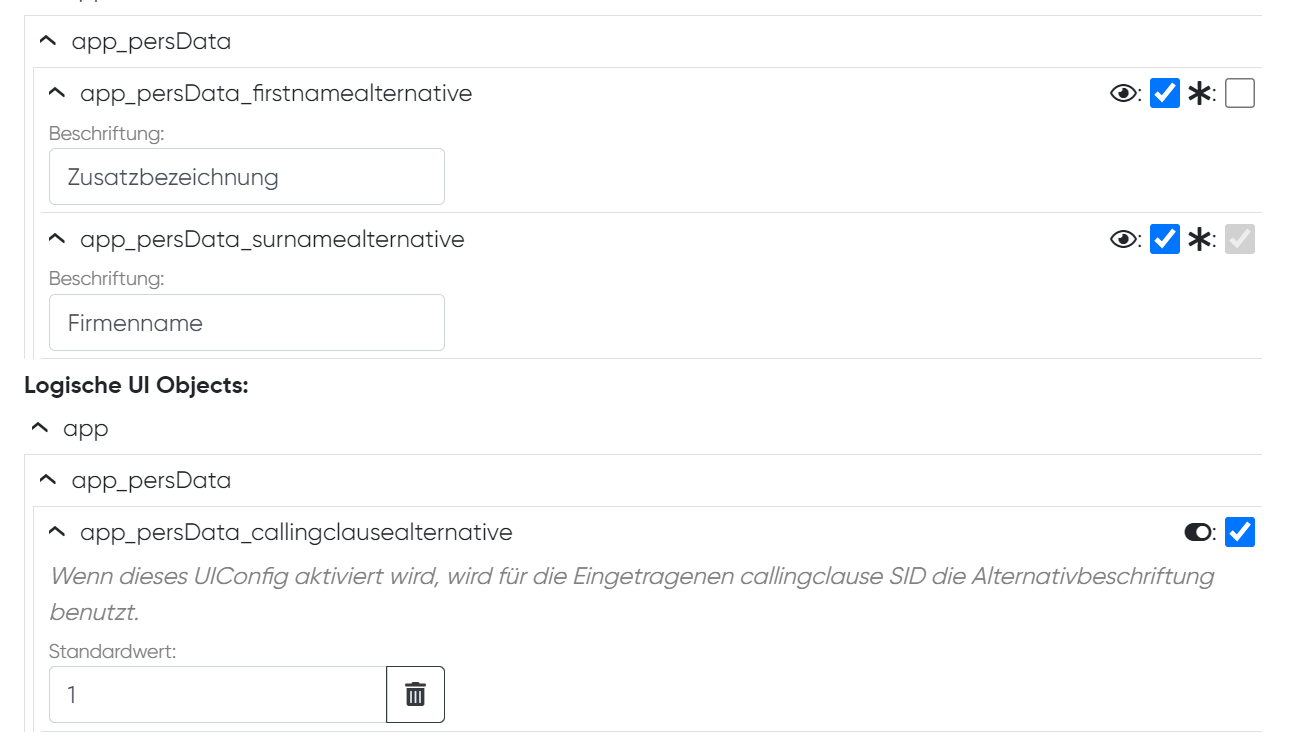Collapse the app_persData_surnamealternative section
The height and width of the screenshot is (745, 1303).
(56, 238)
